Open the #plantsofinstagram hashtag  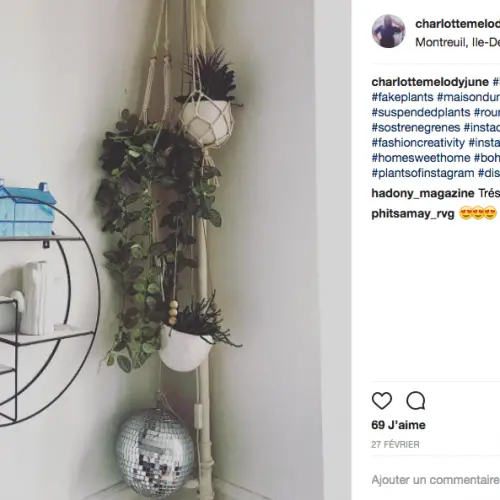point(423,173)
